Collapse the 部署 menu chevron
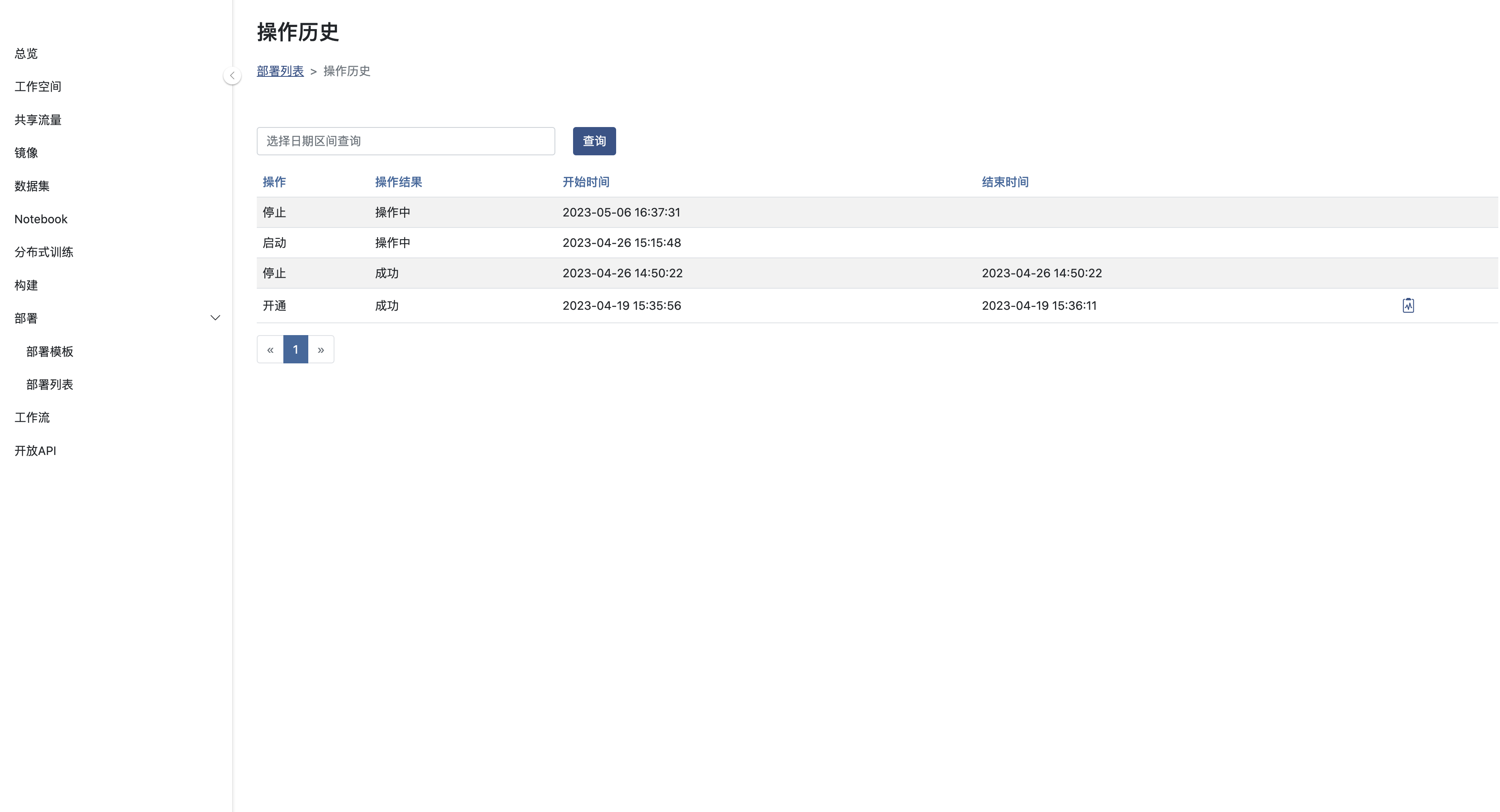Viewport: 1500px width, 812px height. pyautogui.click(x=215, y=318)
